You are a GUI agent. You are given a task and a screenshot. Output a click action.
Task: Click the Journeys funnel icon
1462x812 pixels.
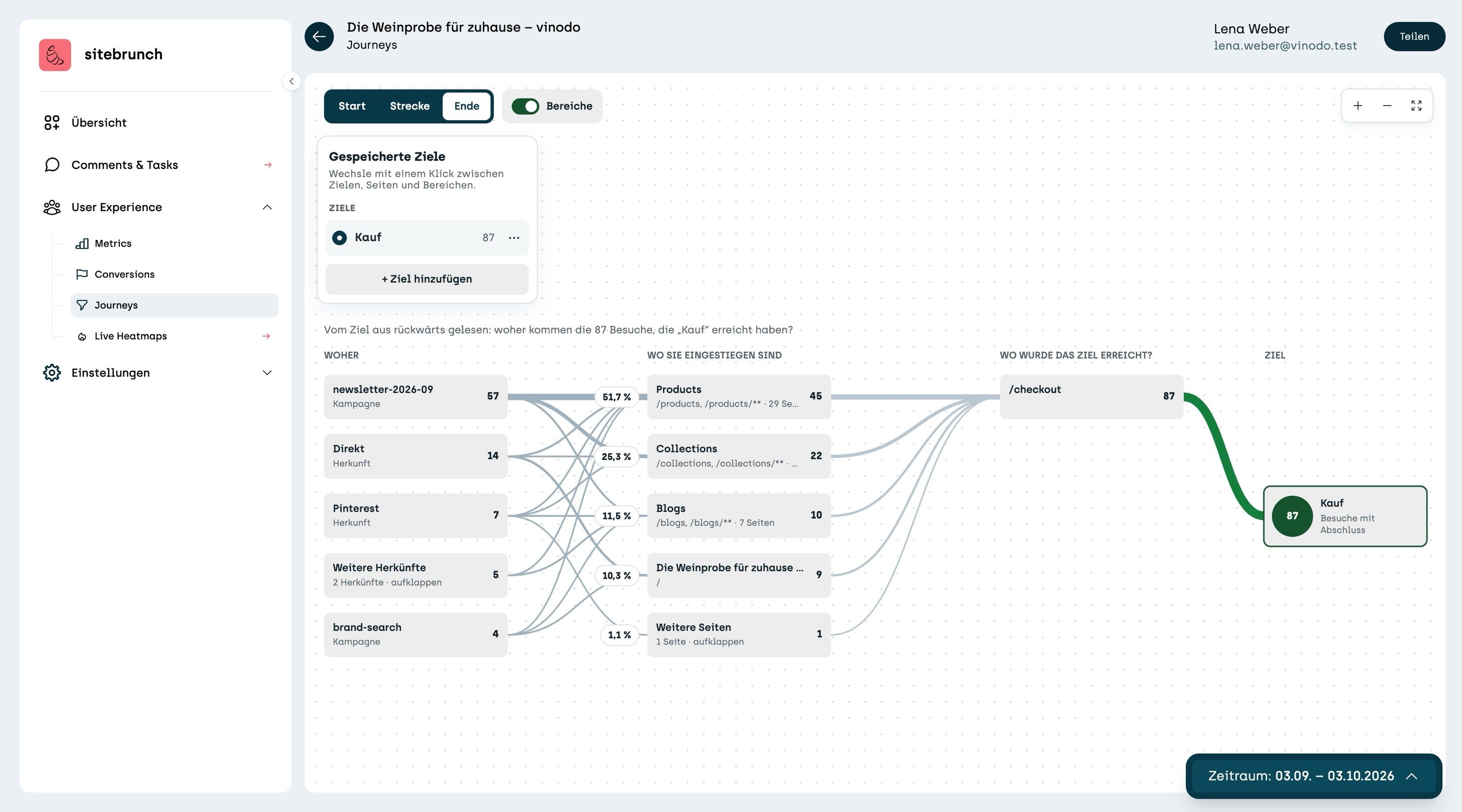tap(82, 306)
